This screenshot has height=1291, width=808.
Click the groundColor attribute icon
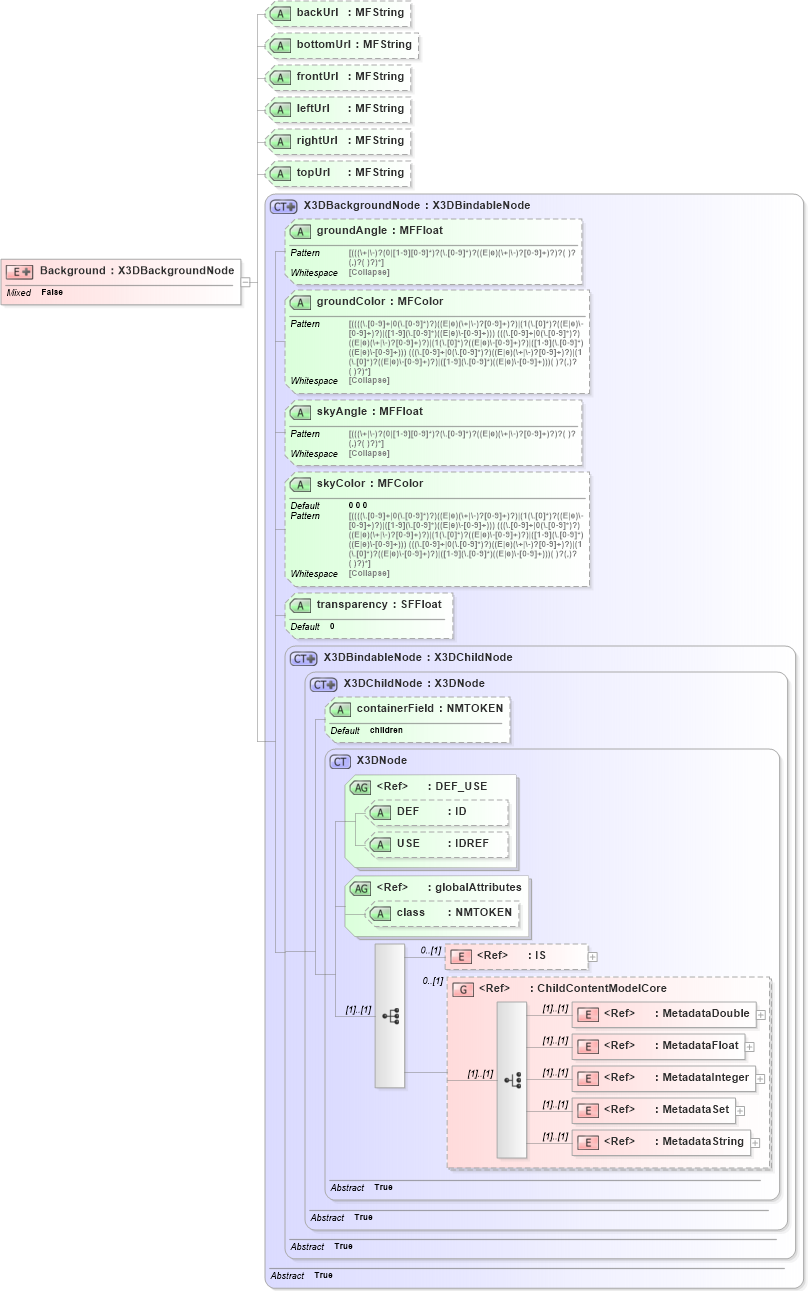point(301,302)
